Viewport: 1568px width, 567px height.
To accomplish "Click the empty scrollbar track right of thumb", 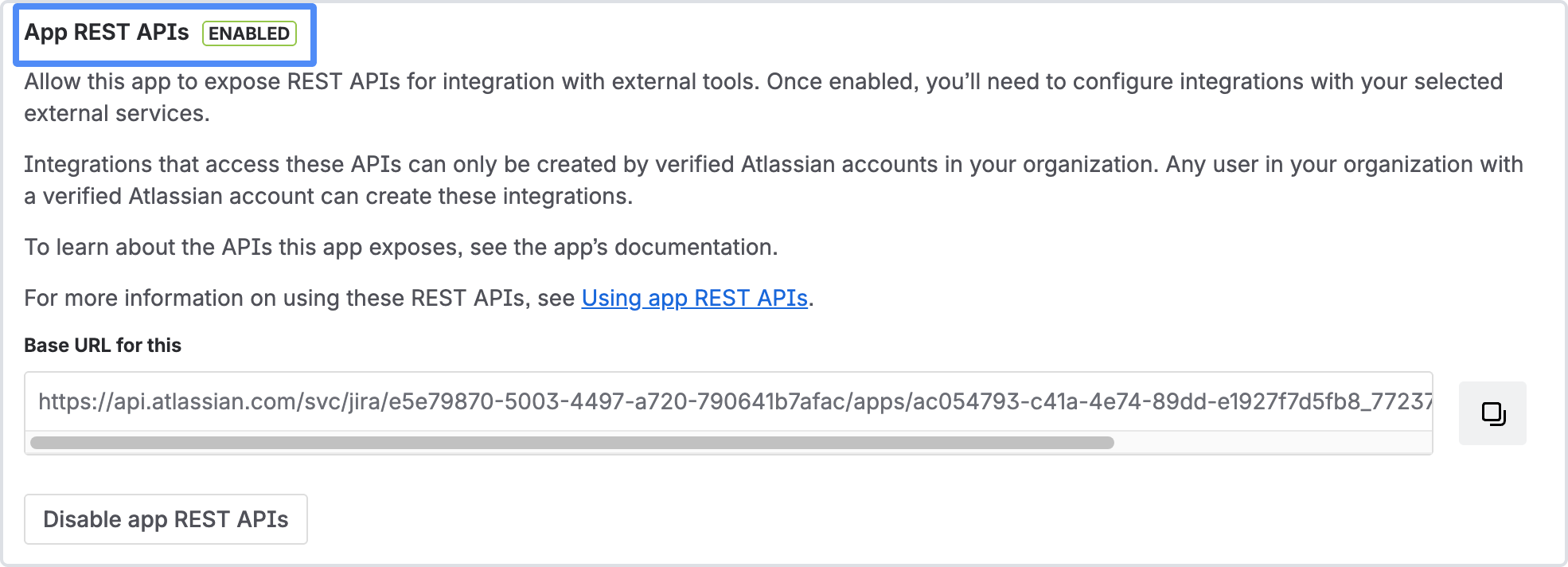I will (1272, 443).
